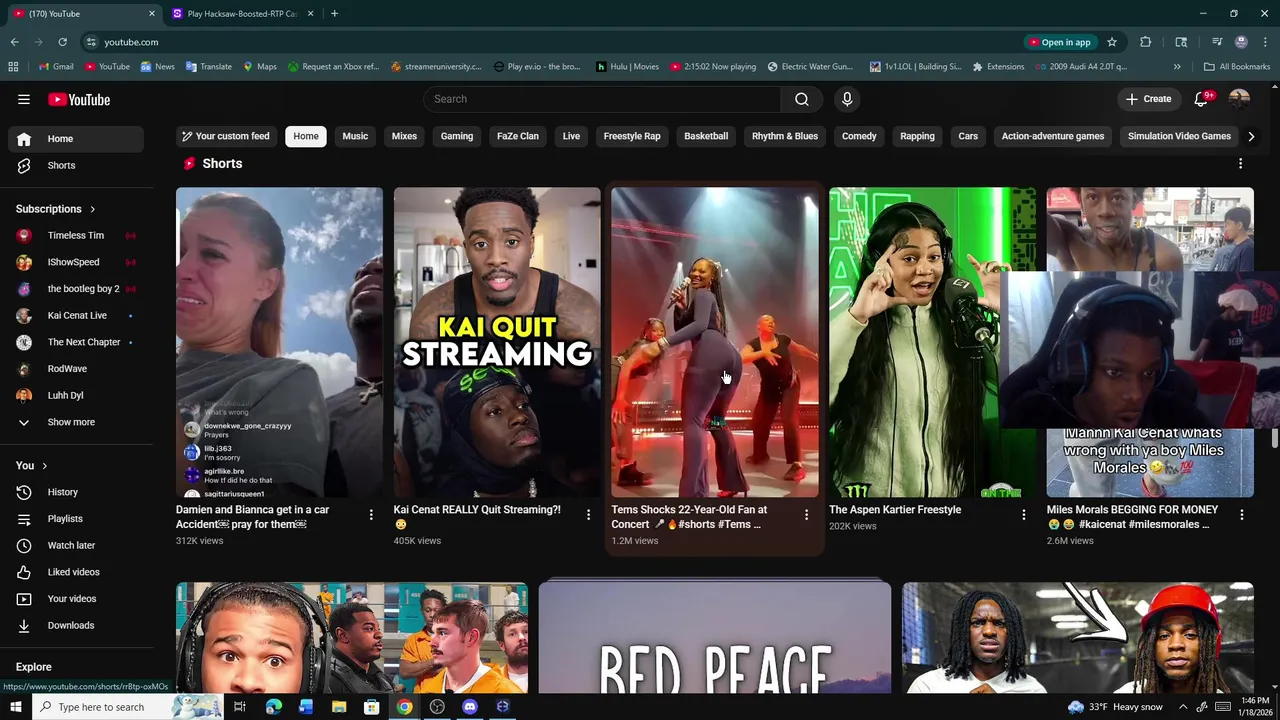
Task: Open Gmail bookmark
Action: click(x=55, y=66)
